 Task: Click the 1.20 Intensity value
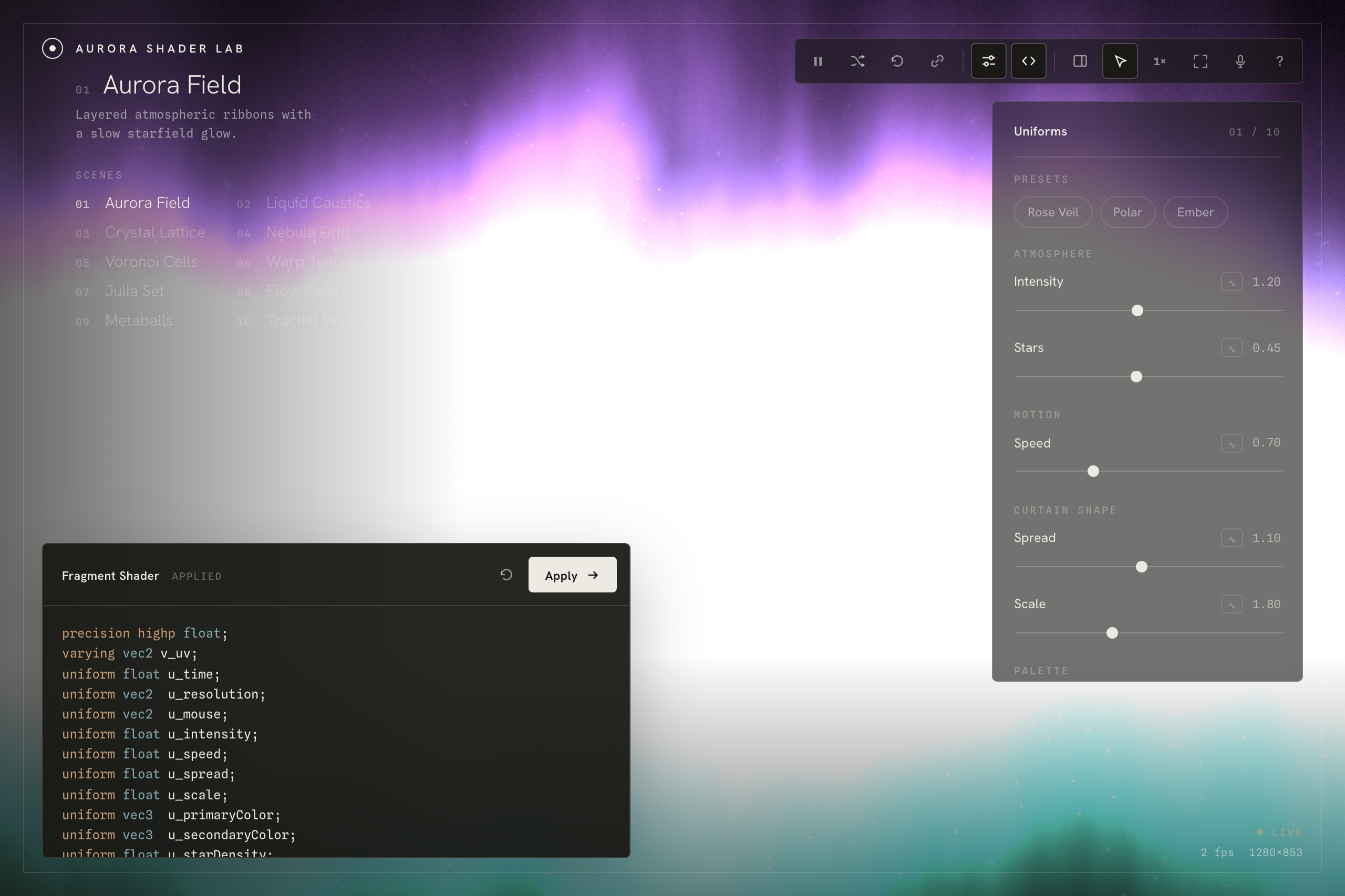(x=1266, y=282)
